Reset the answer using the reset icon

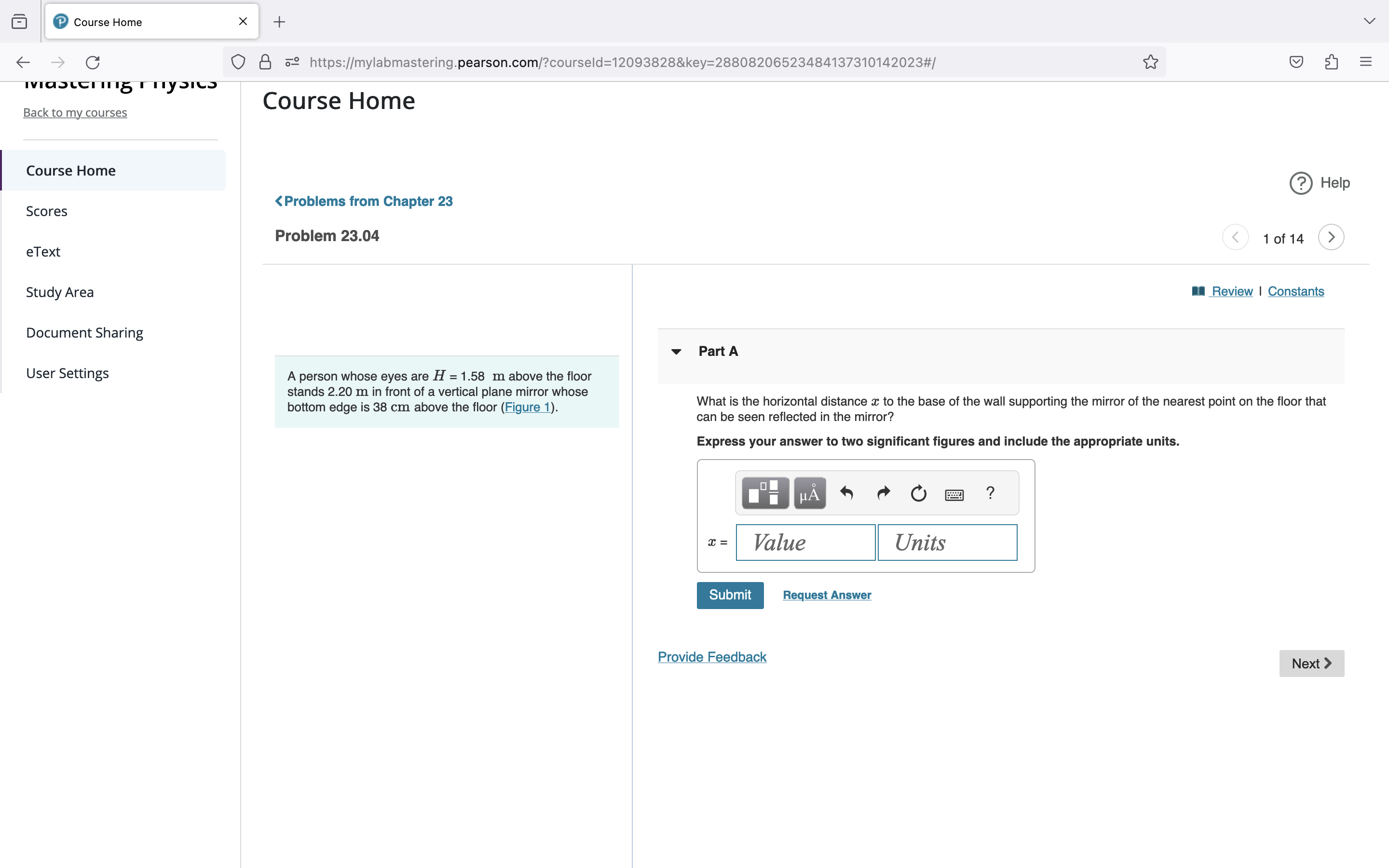coord(918,492)
